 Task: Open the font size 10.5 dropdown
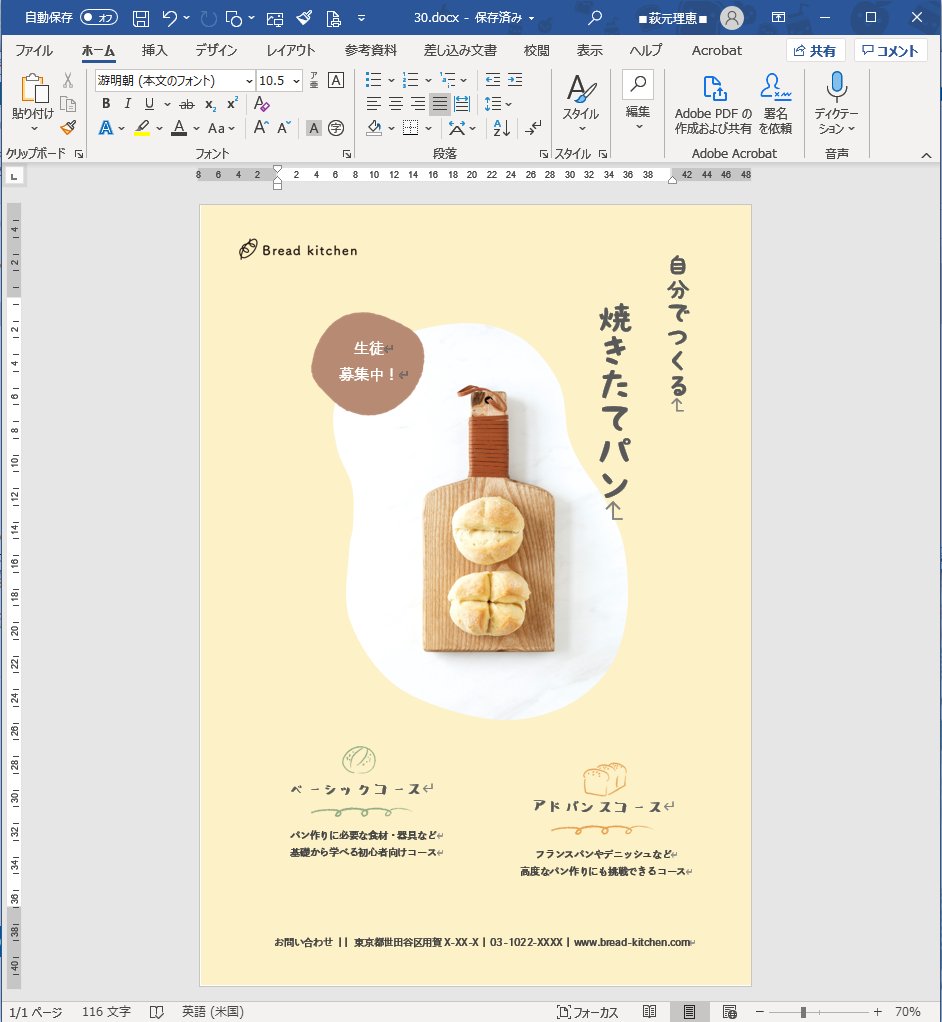tap(296, 81)
